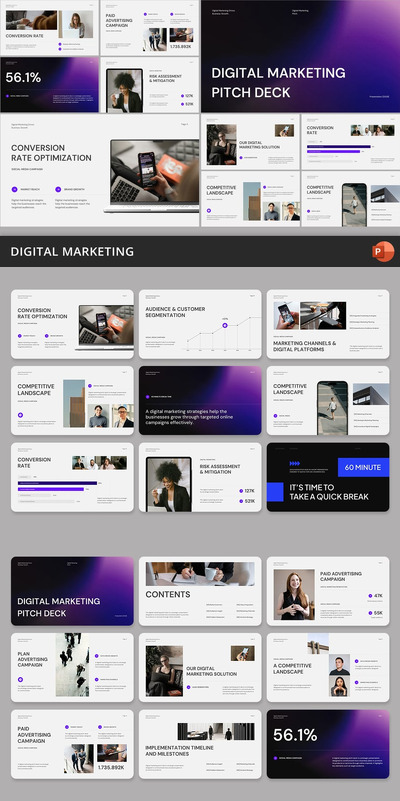Click the purple bullet beside 55K
Screen dimensions: 400x801
tap(370, 612)
